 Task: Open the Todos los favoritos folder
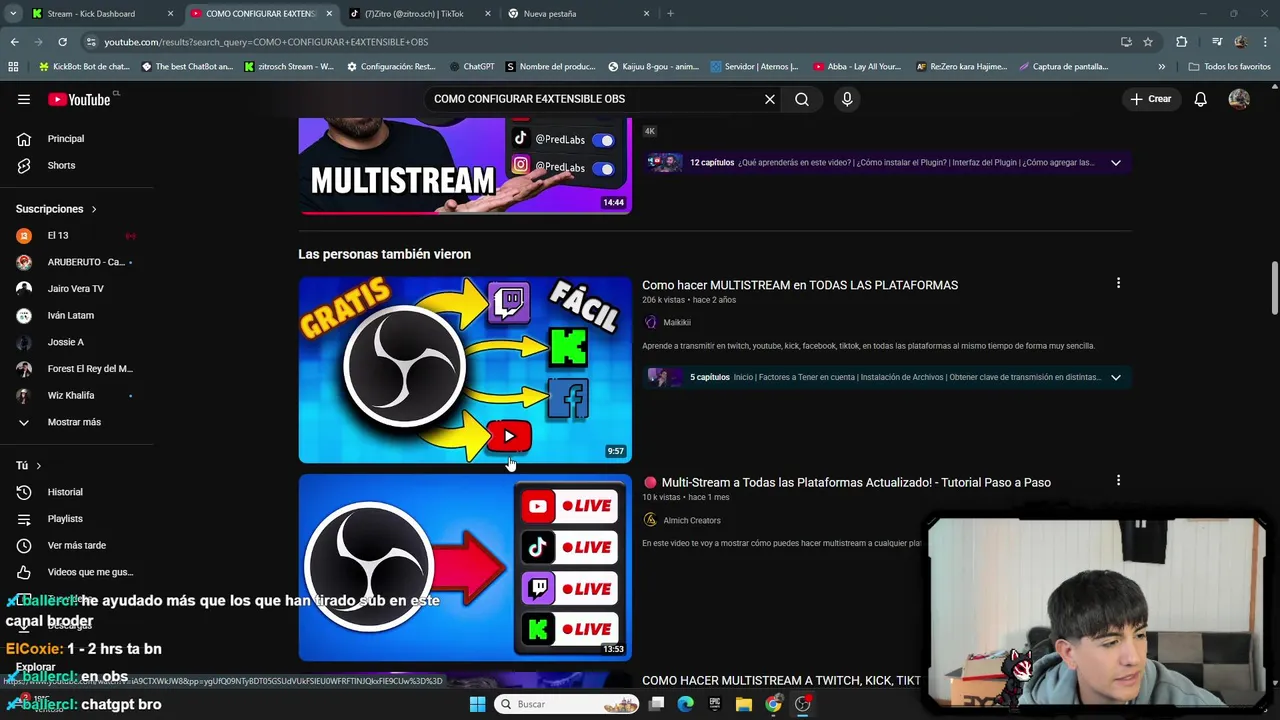(1229, 67)
